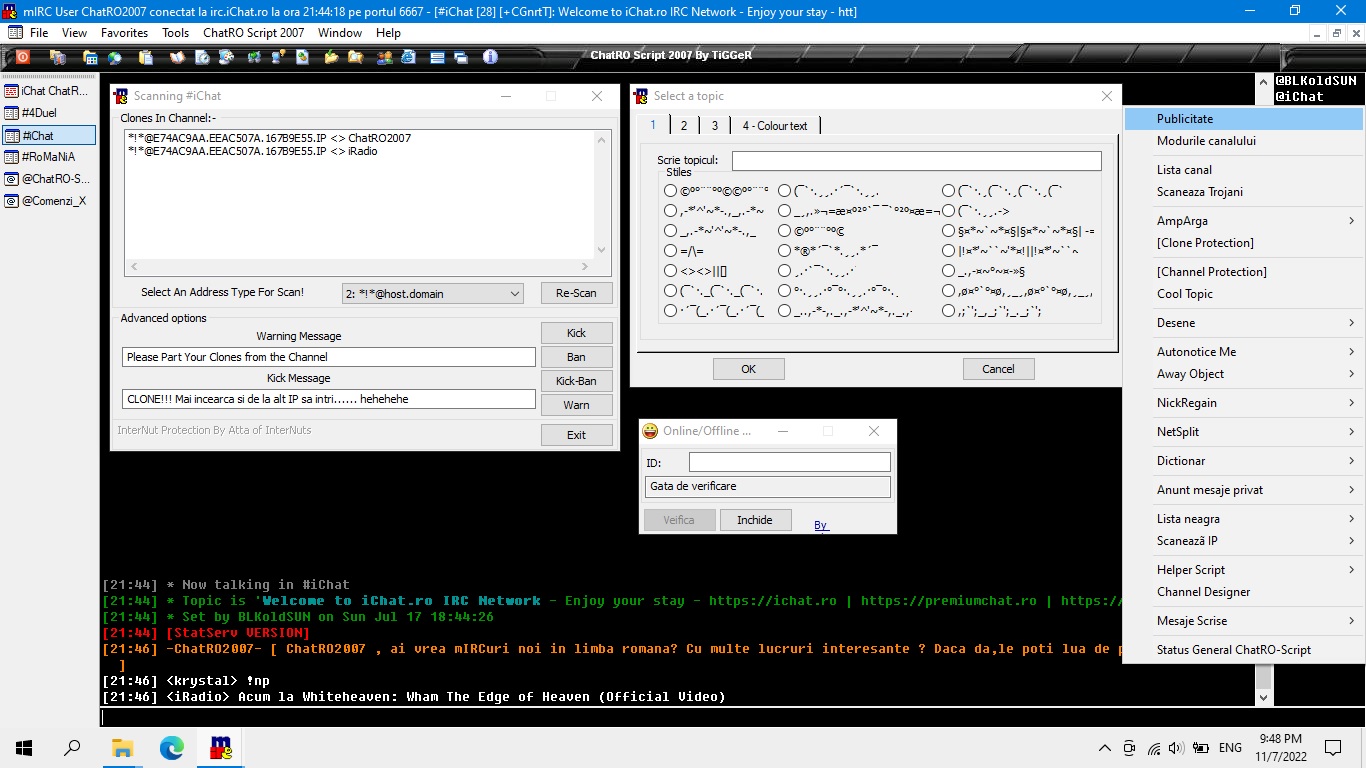Click the Kick-Ban button
1366x768 pixels.
point(576,381)
